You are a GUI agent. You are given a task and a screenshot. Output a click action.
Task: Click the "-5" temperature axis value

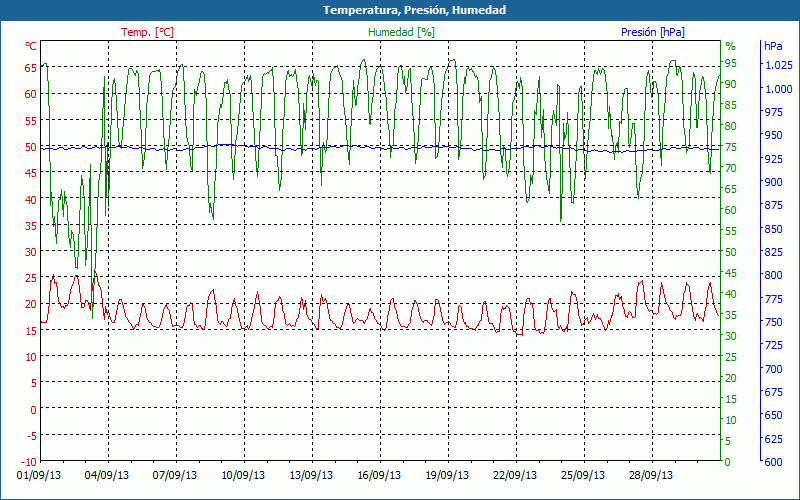tap(31, 436)
